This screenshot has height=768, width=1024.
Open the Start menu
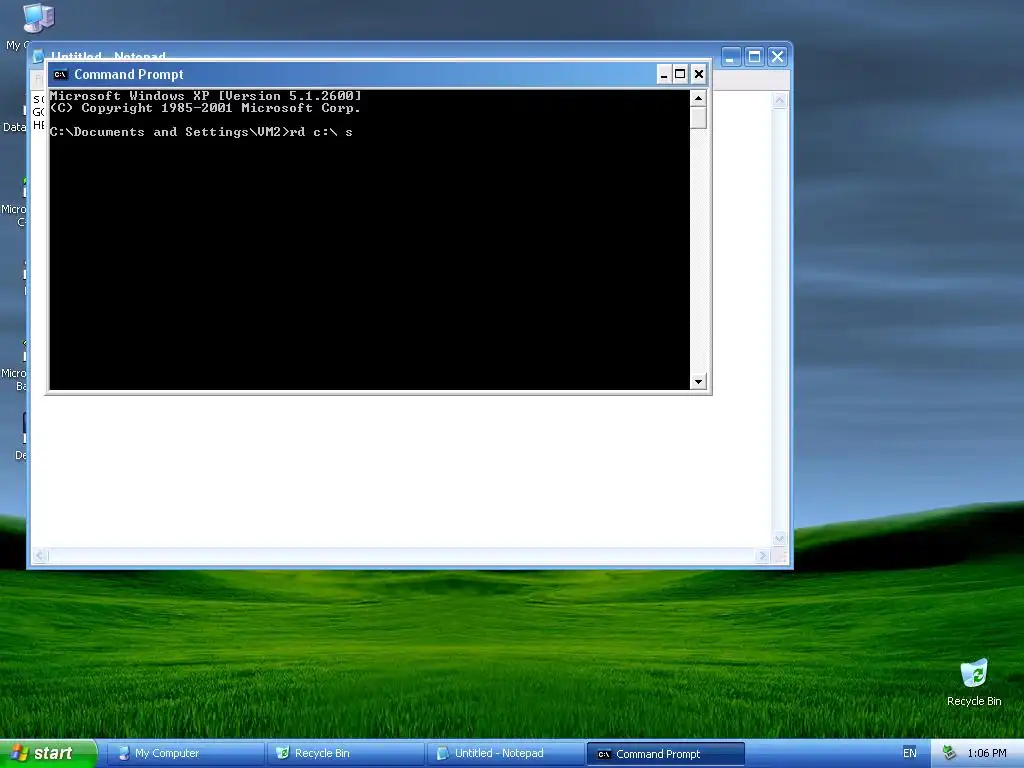pyautogui.click(x=48, y=753)
